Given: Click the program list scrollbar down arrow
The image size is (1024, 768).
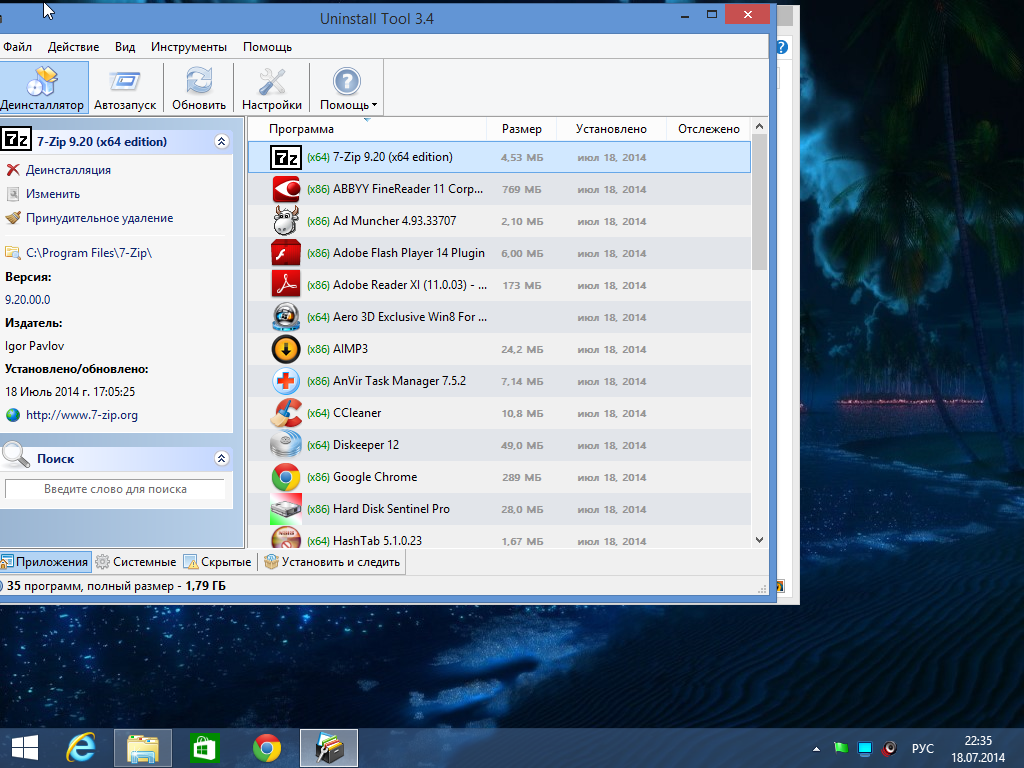Looking at the screenshot, I should click(760, 540).
